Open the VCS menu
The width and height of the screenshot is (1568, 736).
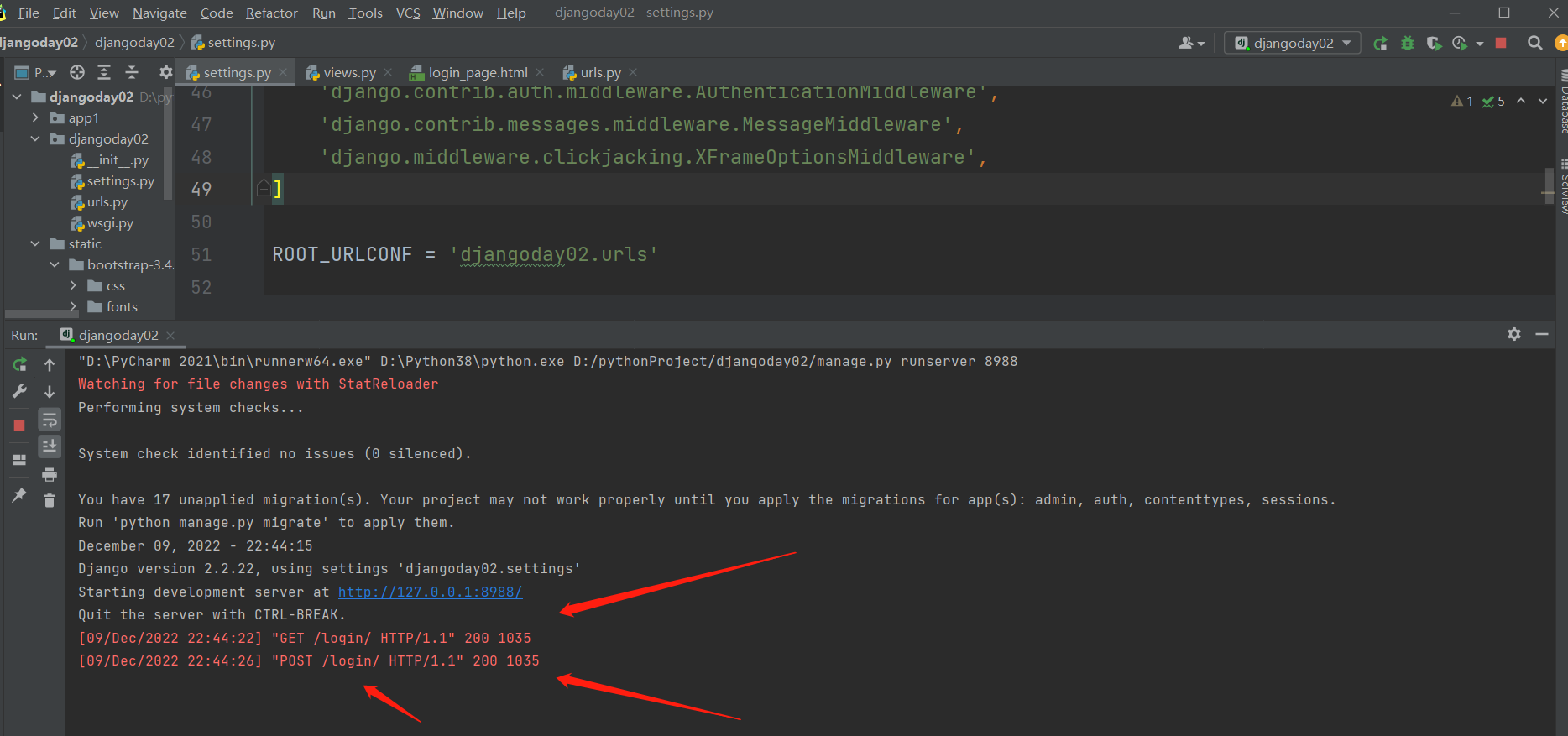click(408, 13)
